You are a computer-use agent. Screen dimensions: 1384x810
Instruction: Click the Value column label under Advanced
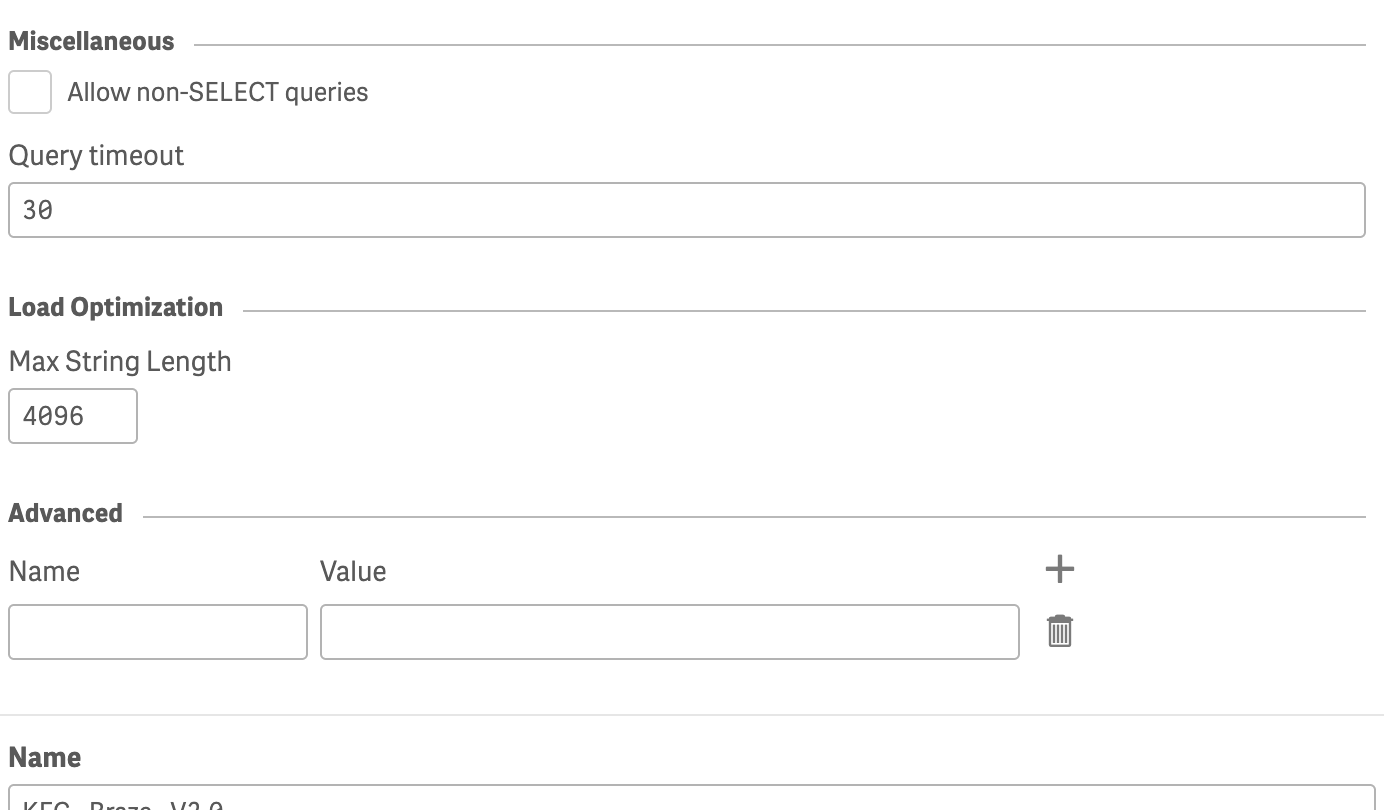coord(353,571)
